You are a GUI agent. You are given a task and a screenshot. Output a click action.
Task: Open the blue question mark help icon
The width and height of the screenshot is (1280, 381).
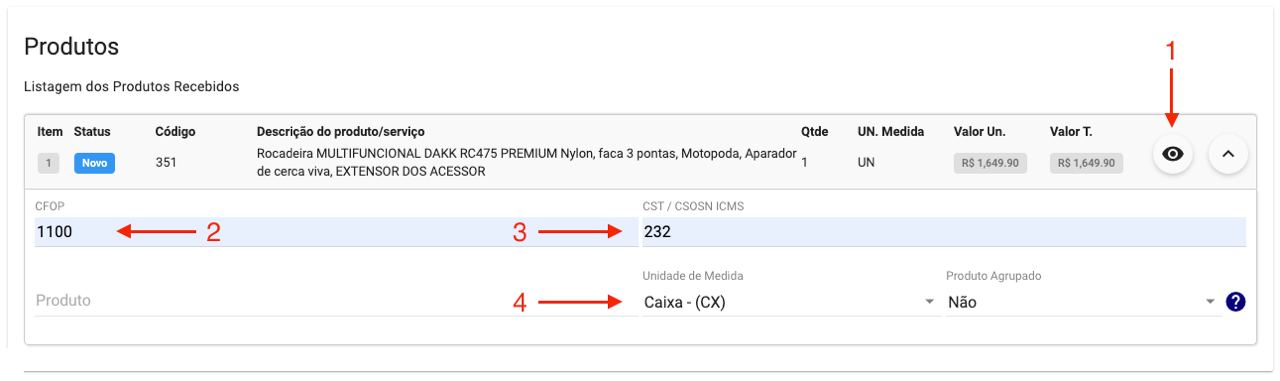(1234, 302)
